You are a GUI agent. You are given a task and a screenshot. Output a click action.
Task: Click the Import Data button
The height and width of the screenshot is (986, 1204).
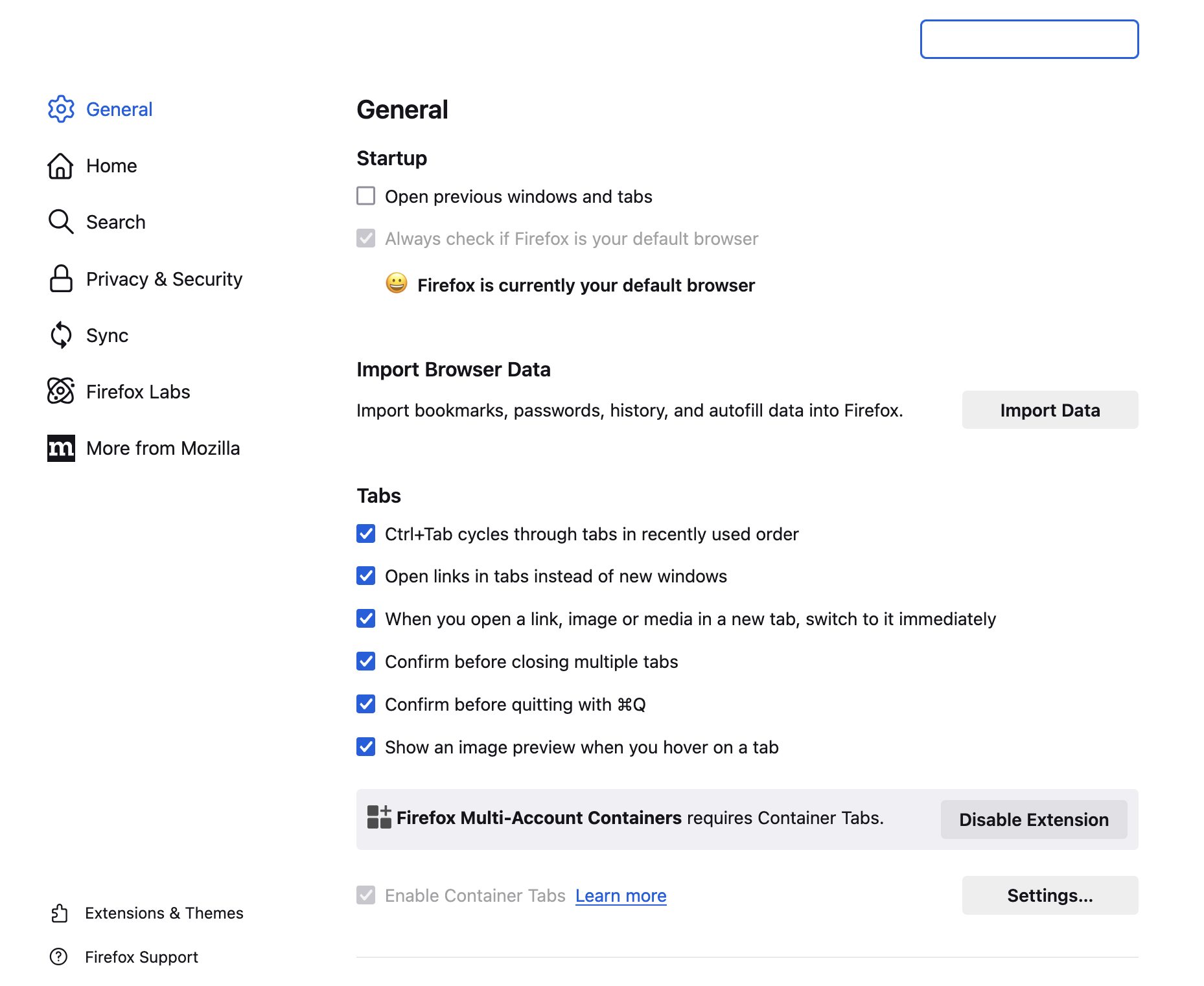[1050, 409]
